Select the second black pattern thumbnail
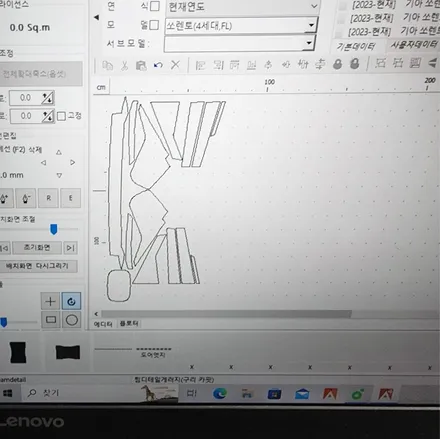This screenshot has width=440, height=439. 68,352
